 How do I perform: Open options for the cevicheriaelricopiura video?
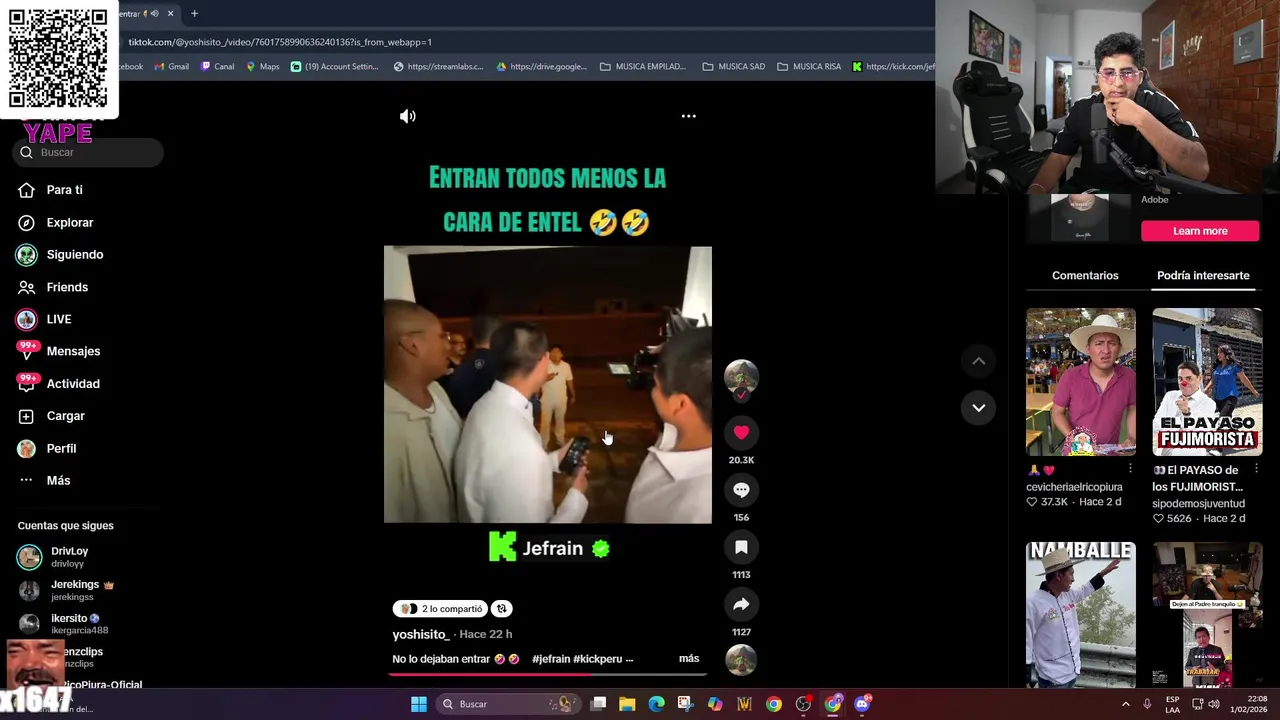coord(1130,469)
